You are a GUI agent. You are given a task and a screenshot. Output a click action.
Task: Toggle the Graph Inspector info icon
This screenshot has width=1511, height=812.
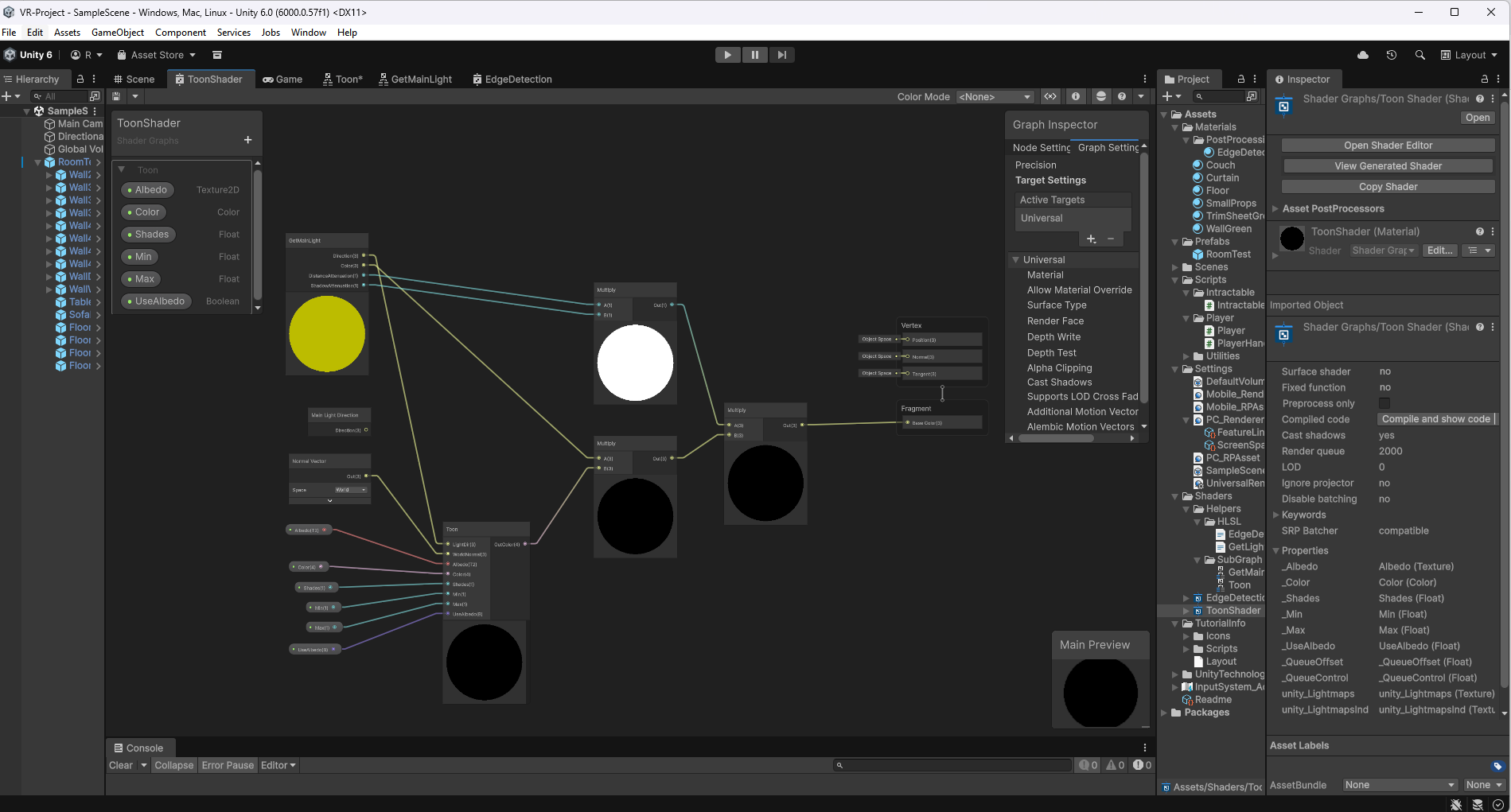tap(1076, 96)
